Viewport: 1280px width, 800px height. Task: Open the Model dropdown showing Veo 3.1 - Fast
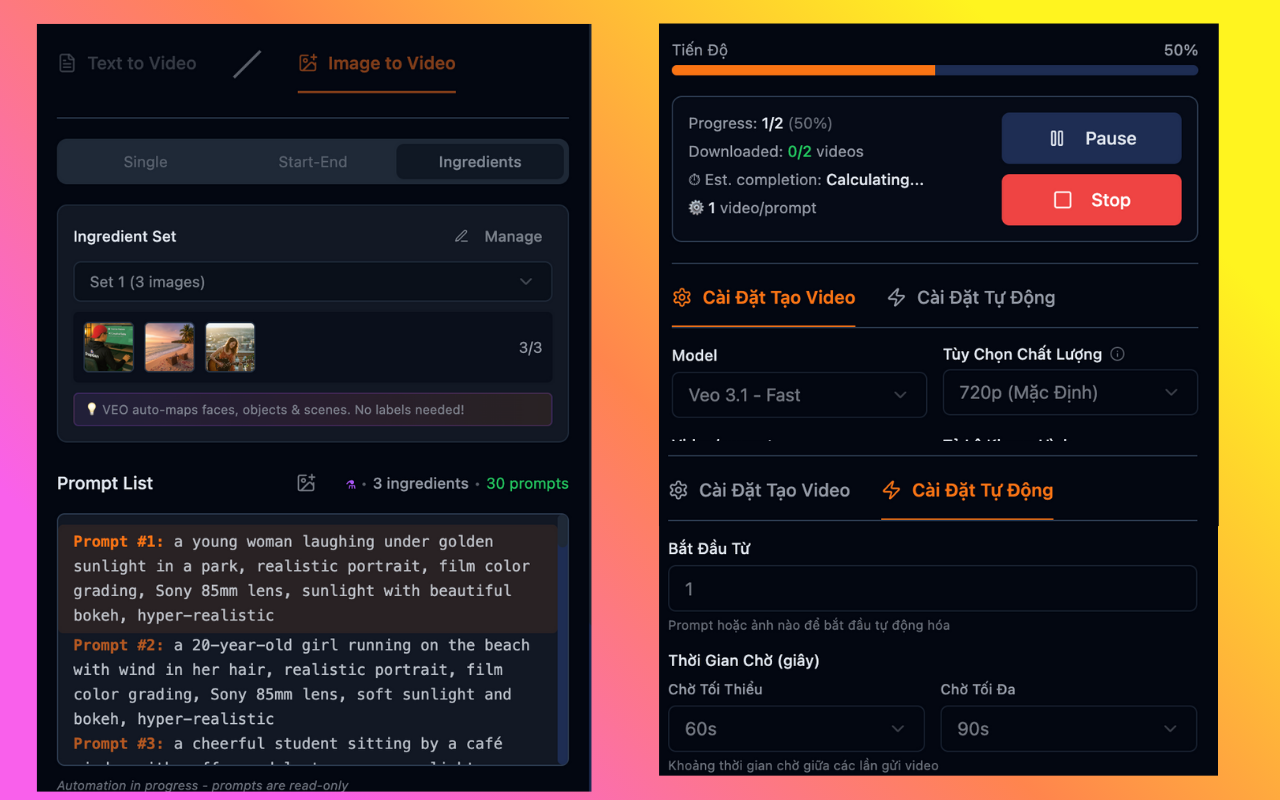799,395
